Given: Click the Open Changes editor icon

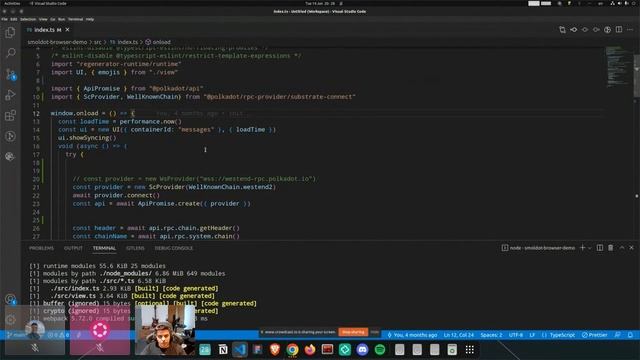Looking at the screenshot, I should coord(562,30).
